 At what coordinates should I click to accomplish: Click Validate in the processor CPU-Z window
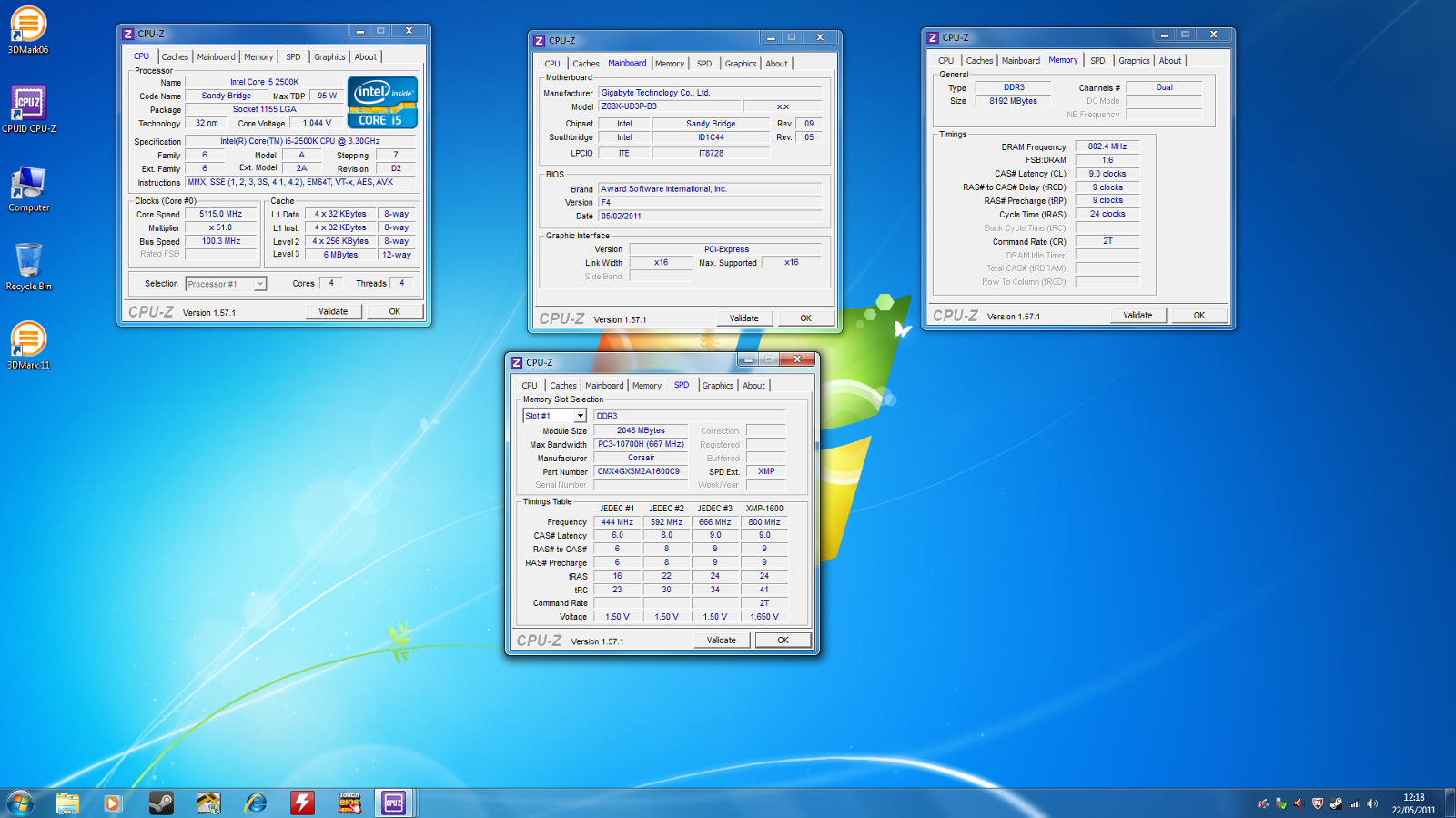click(x=333, y=311)
